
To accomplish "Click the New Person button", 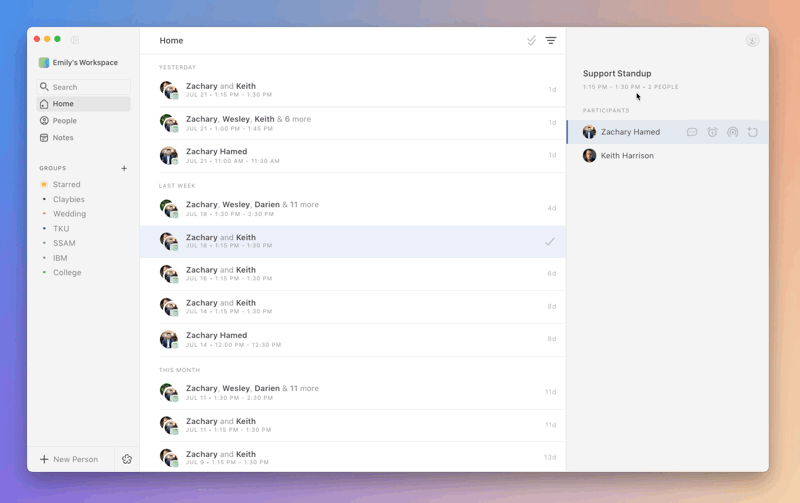I will tap(69, 459).
